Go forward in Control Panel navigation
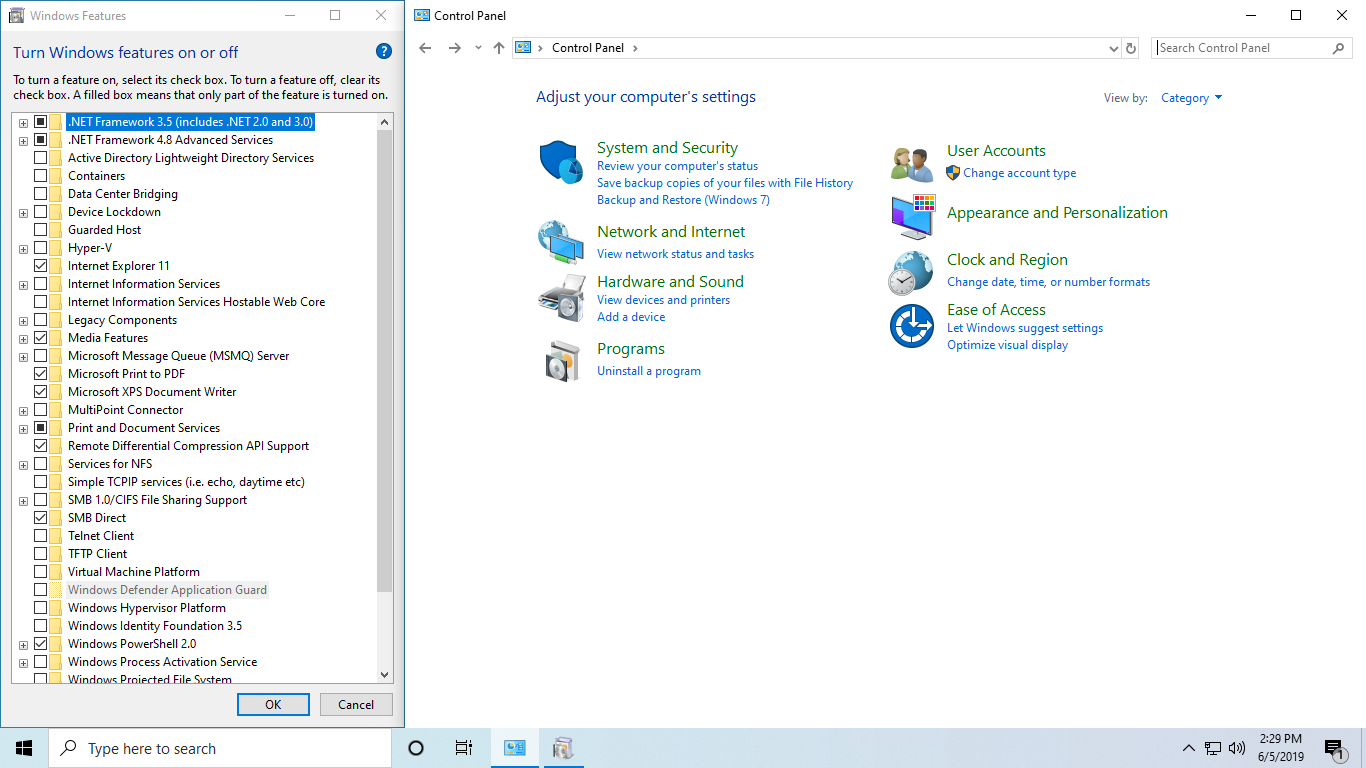This screenshot has width=1366, height=768. (x=455, y=48)
